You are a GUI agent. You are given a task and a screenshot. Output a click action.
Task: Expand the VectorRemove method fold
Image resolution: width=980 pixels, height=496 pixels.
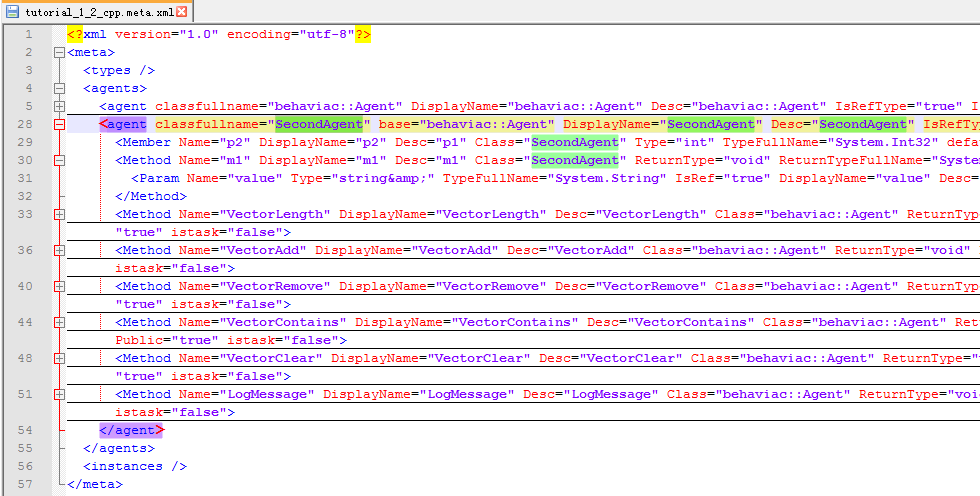coord(59,286)
